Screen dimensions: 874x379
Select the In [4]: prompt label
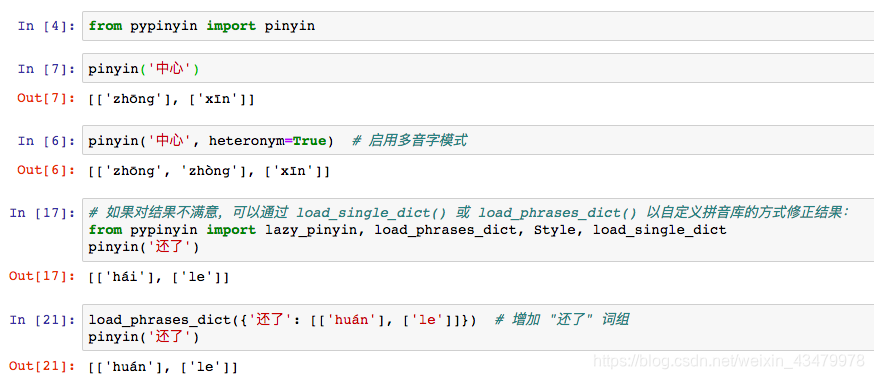46,26
